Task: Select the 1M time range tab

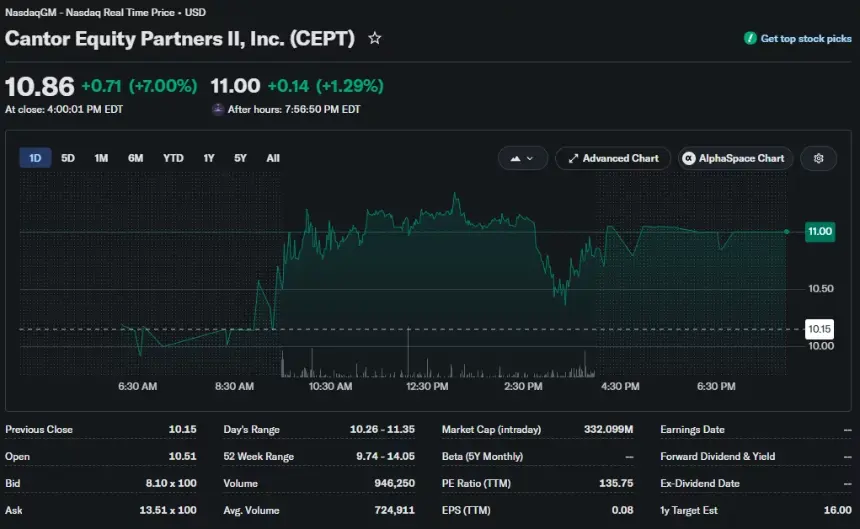Action: [101, 158]
